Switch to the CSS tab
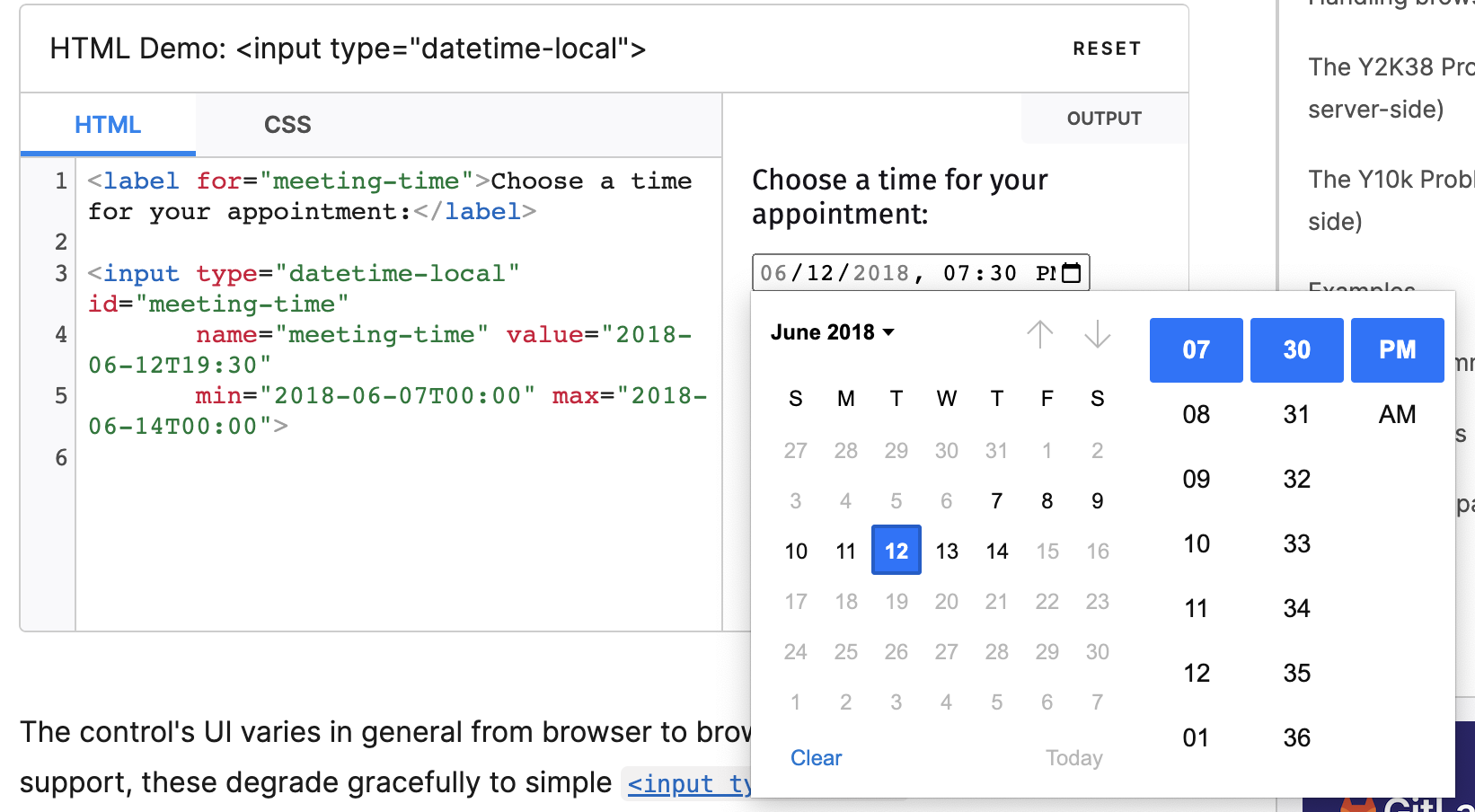The width and height of the screenshot is (1475, 812). pyautogui.click(x=287, y=125)
